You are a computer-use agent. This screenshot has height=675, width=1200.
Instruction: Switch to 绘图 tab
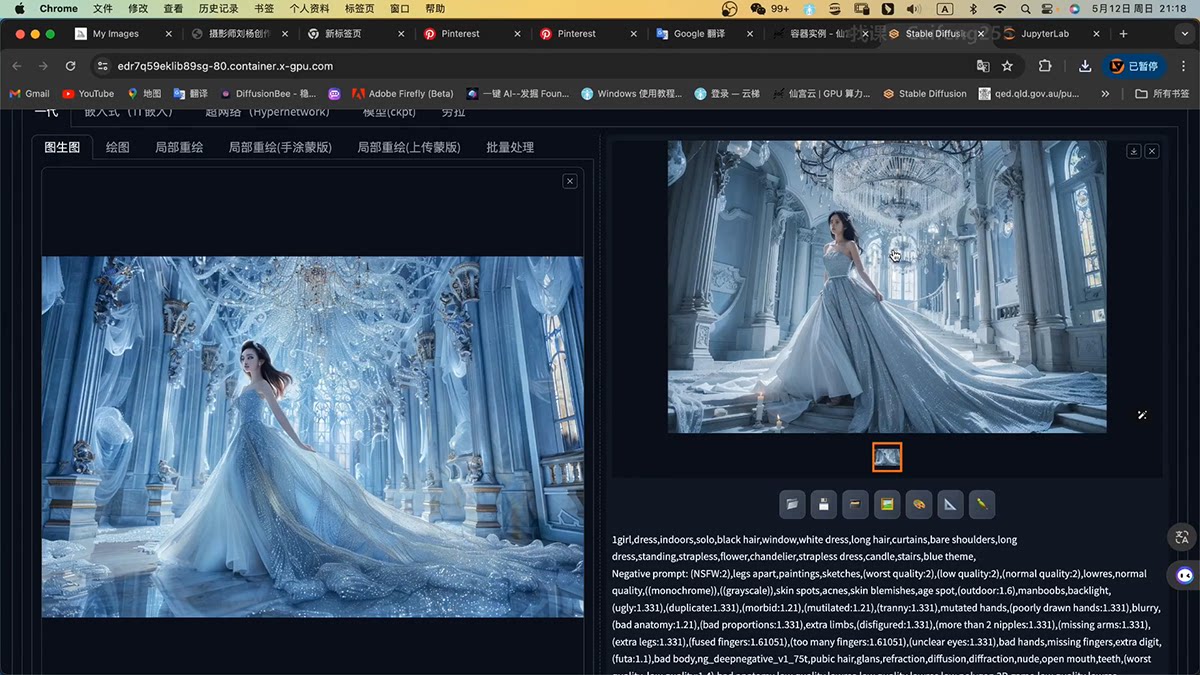[x=118, y=147]
